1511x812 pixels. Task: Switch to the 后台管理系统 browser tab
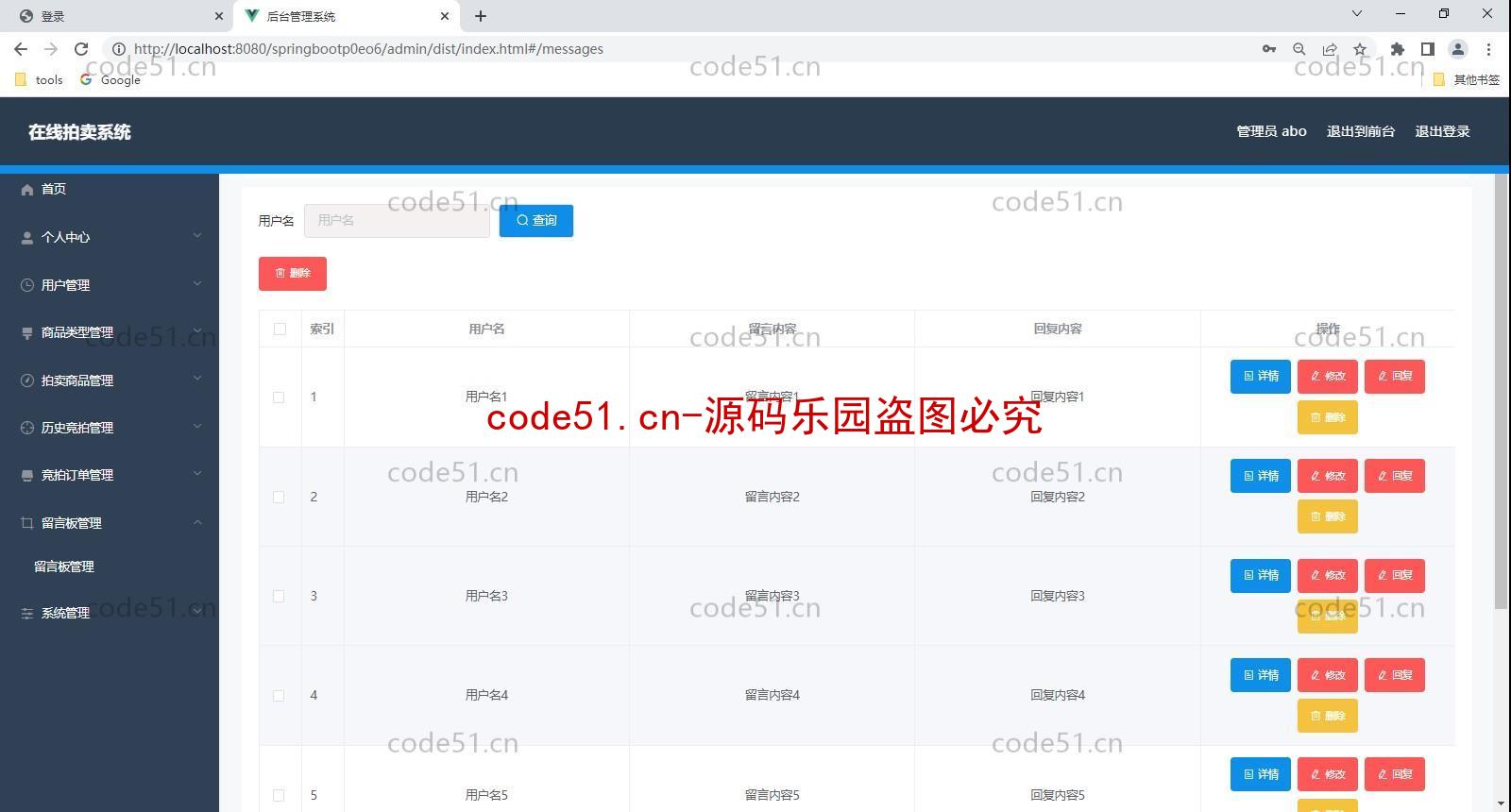click(347, 16)
